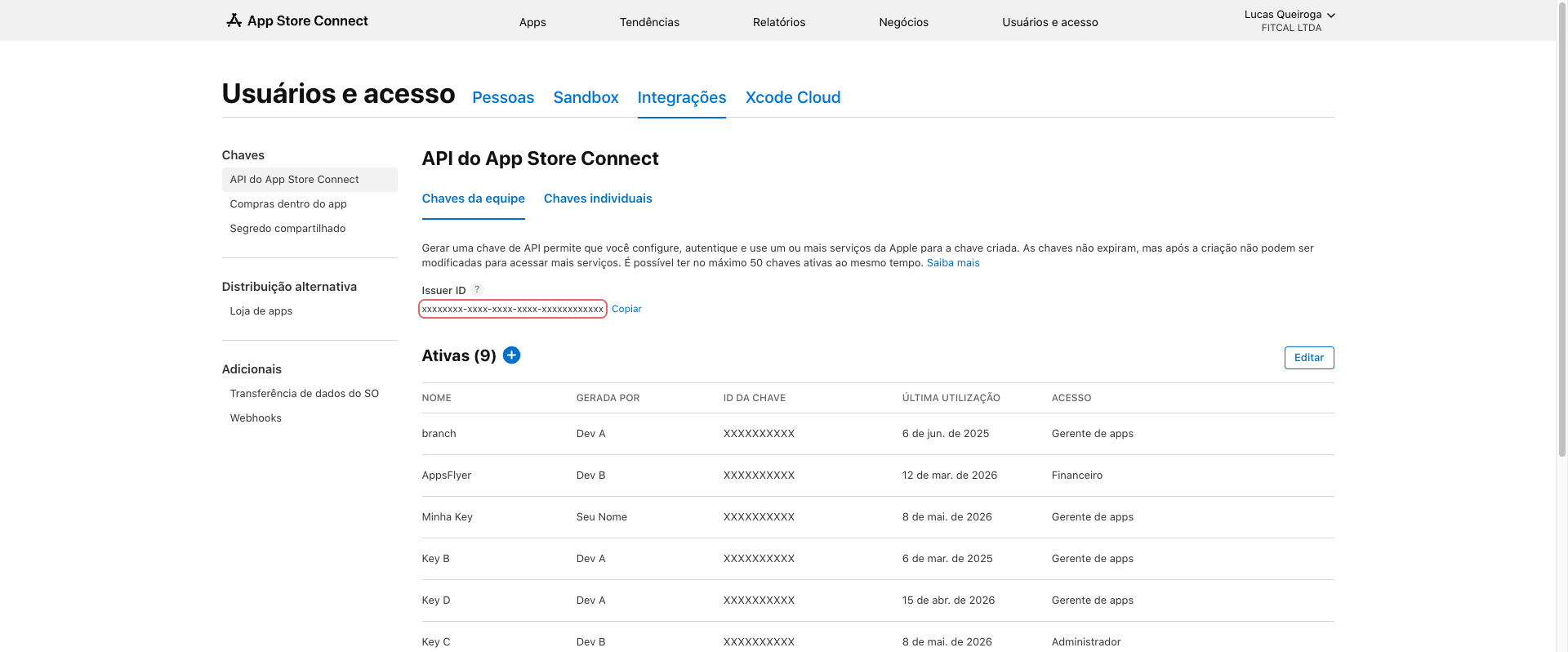This screenshot has height=652, width=1568.
Task: Select Negócios in the top navigation
Action: pos(903,22)
